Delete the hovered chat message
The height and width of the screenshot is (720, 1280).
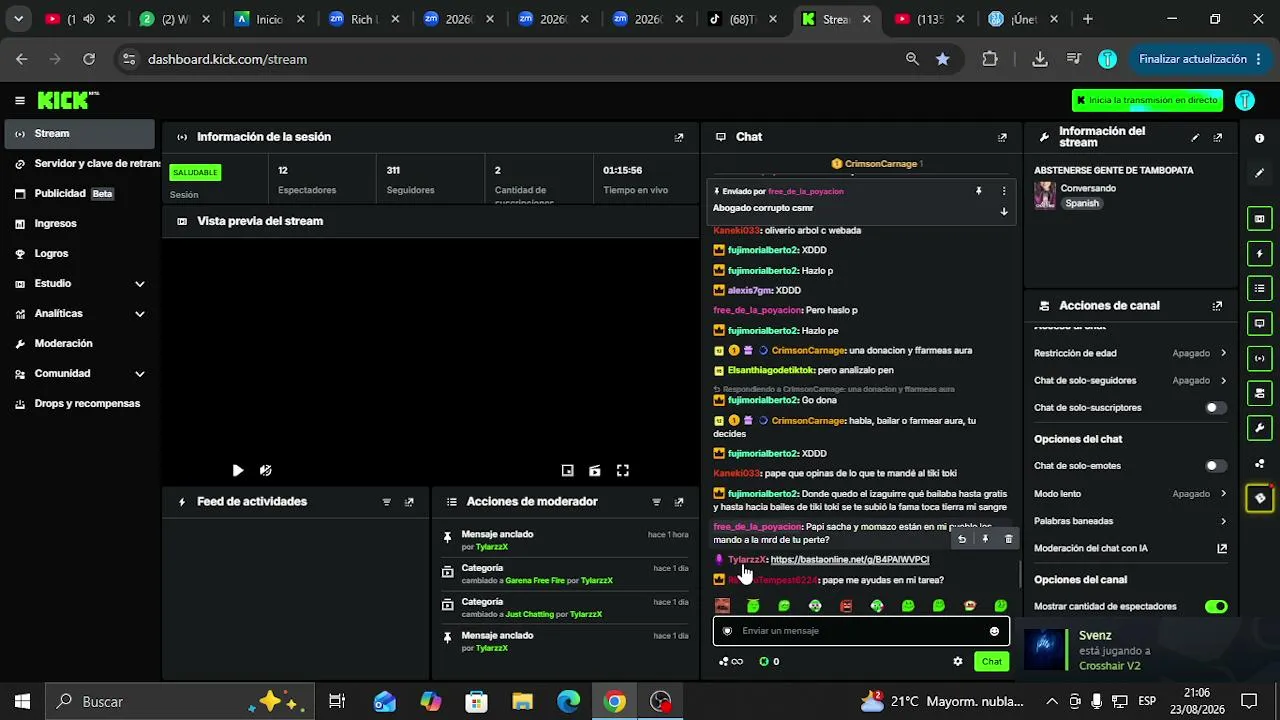click(1008, 539)
